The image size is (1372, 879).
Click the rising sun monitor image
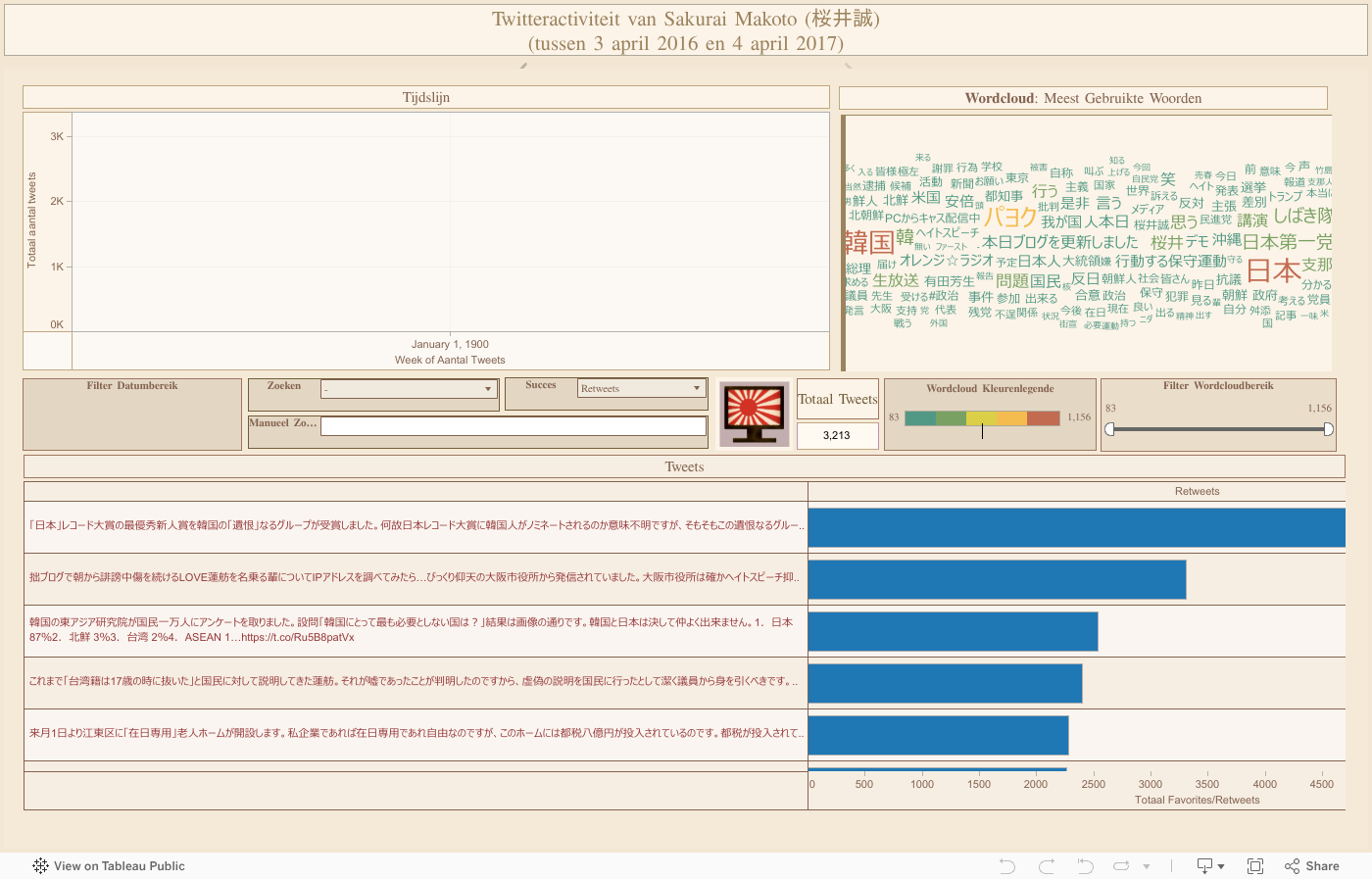(754, 414)
